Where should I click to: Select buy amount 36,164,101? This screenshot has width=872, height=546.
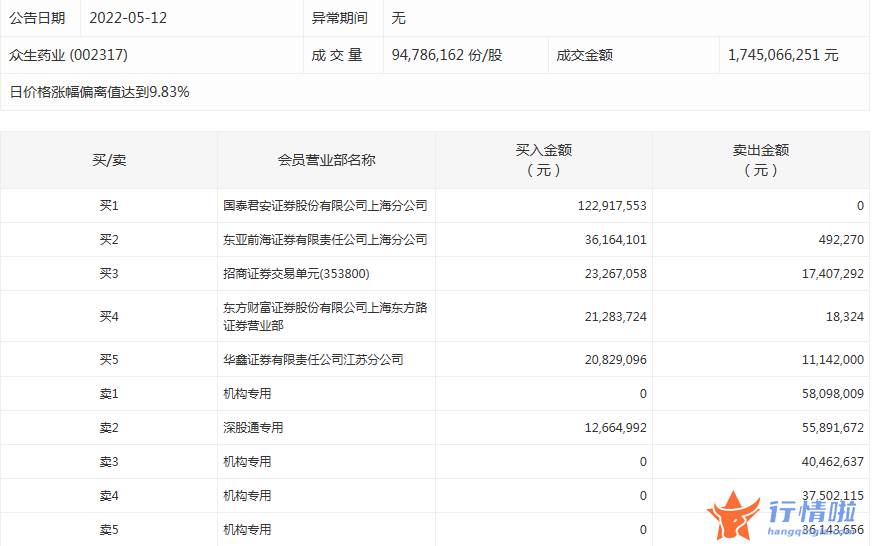click(x=616, y=240)
